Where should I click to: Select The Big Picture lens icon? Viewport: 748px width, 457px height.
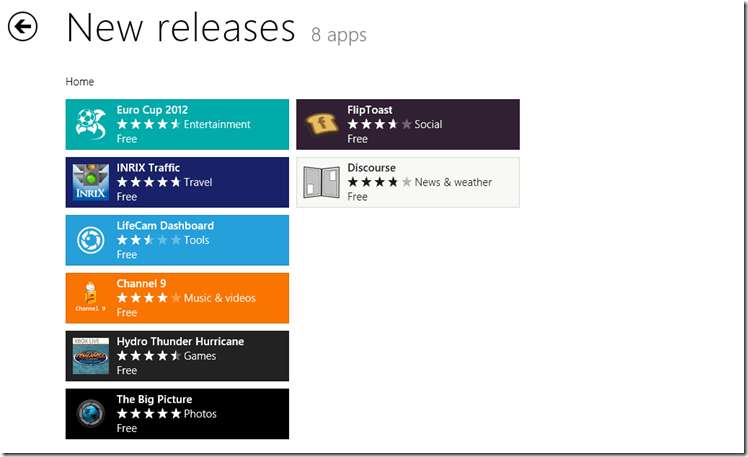91,413
